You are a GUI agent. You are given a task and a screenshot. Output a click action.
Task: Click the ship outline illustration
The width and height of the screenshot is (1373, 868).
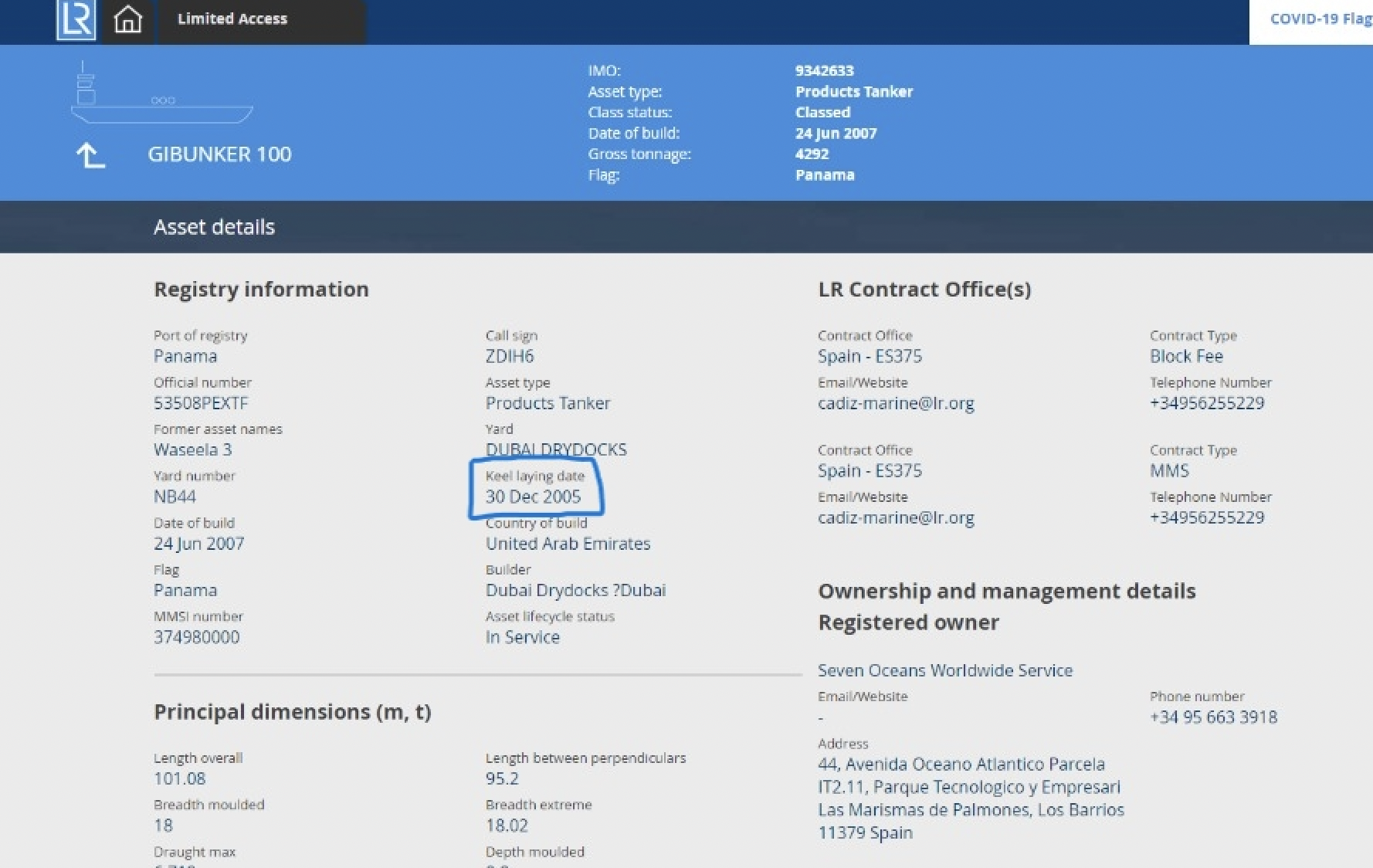[x=161, y=93]
